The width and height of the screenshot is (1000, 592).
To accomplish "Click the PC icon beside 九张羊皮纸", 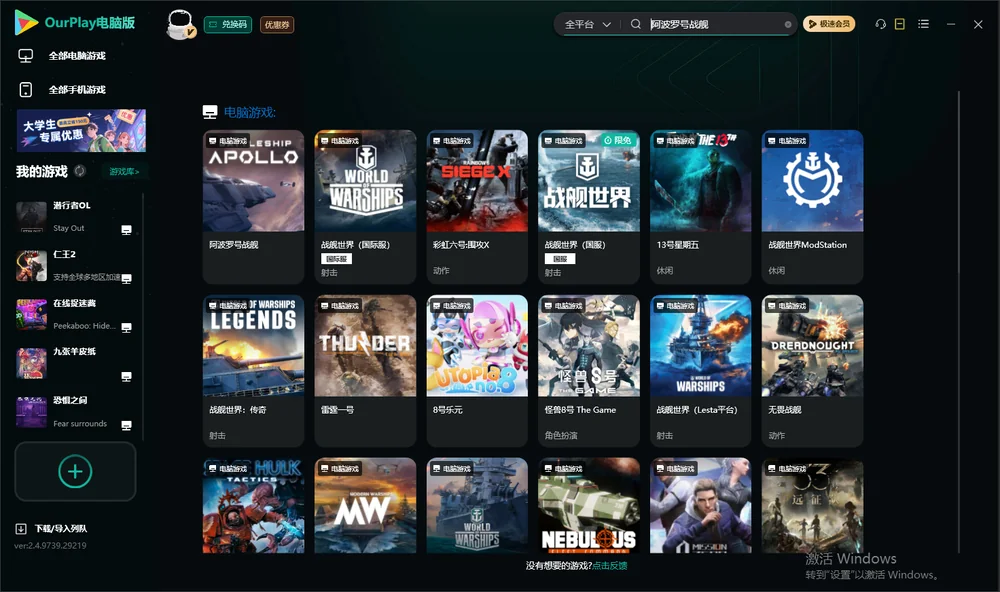I will point(126,376).
